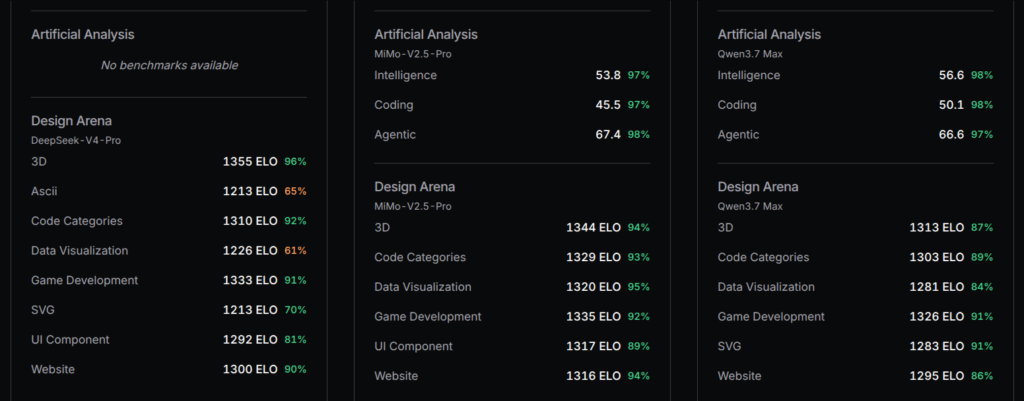This screenshot has height=401, width=1024.
Task: Click the '87%' 3D percentage
Action: tap(982, 227)
